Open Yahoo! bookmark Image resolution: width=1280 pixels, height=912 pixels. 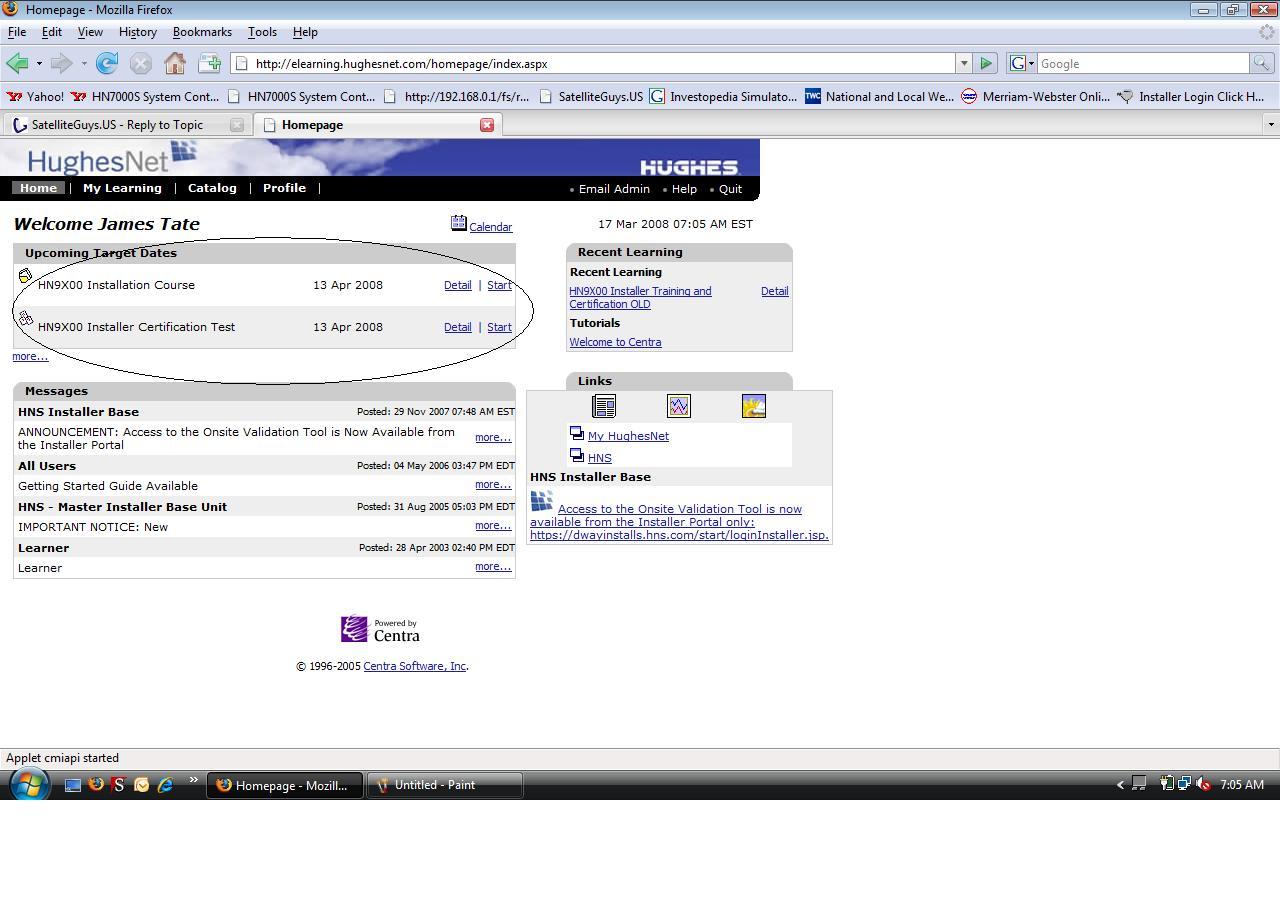pyautogui.click(x=35, y=97)
